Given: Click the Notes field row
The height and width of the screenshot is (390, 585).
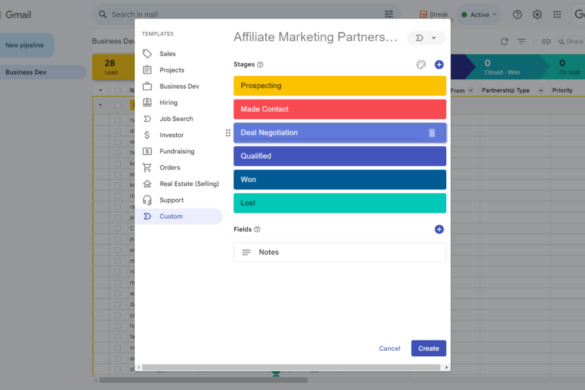Looking at the screenshot, I should [340, 252].
